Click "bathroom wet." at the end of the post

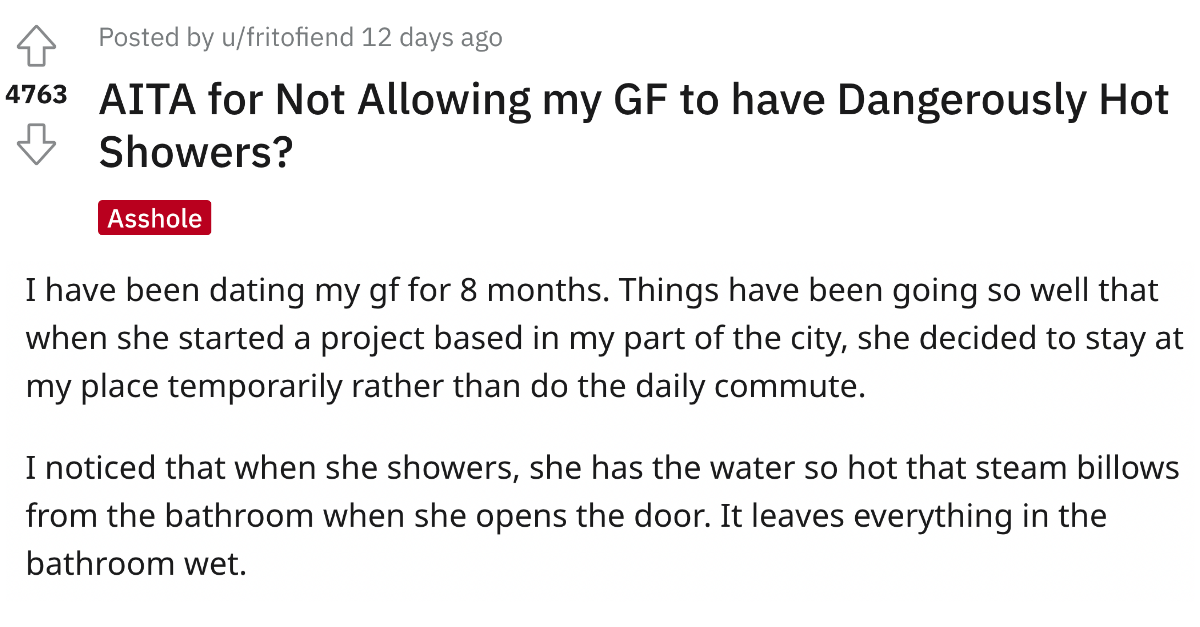[x=136, y=563]
